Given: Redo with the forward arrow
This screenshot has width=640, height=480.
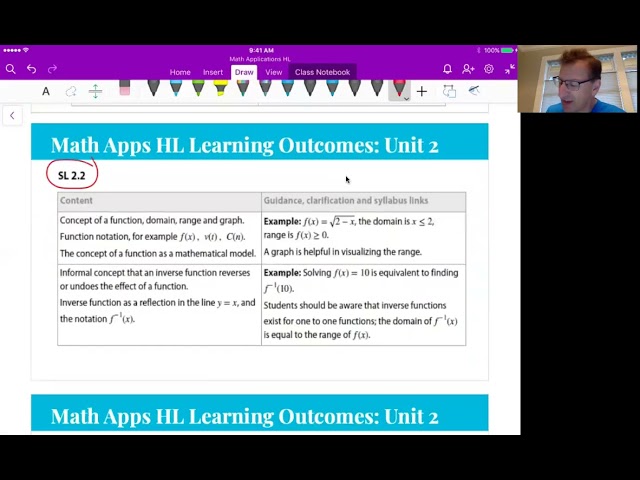Looking at the screenshot, I should point(52,69).
